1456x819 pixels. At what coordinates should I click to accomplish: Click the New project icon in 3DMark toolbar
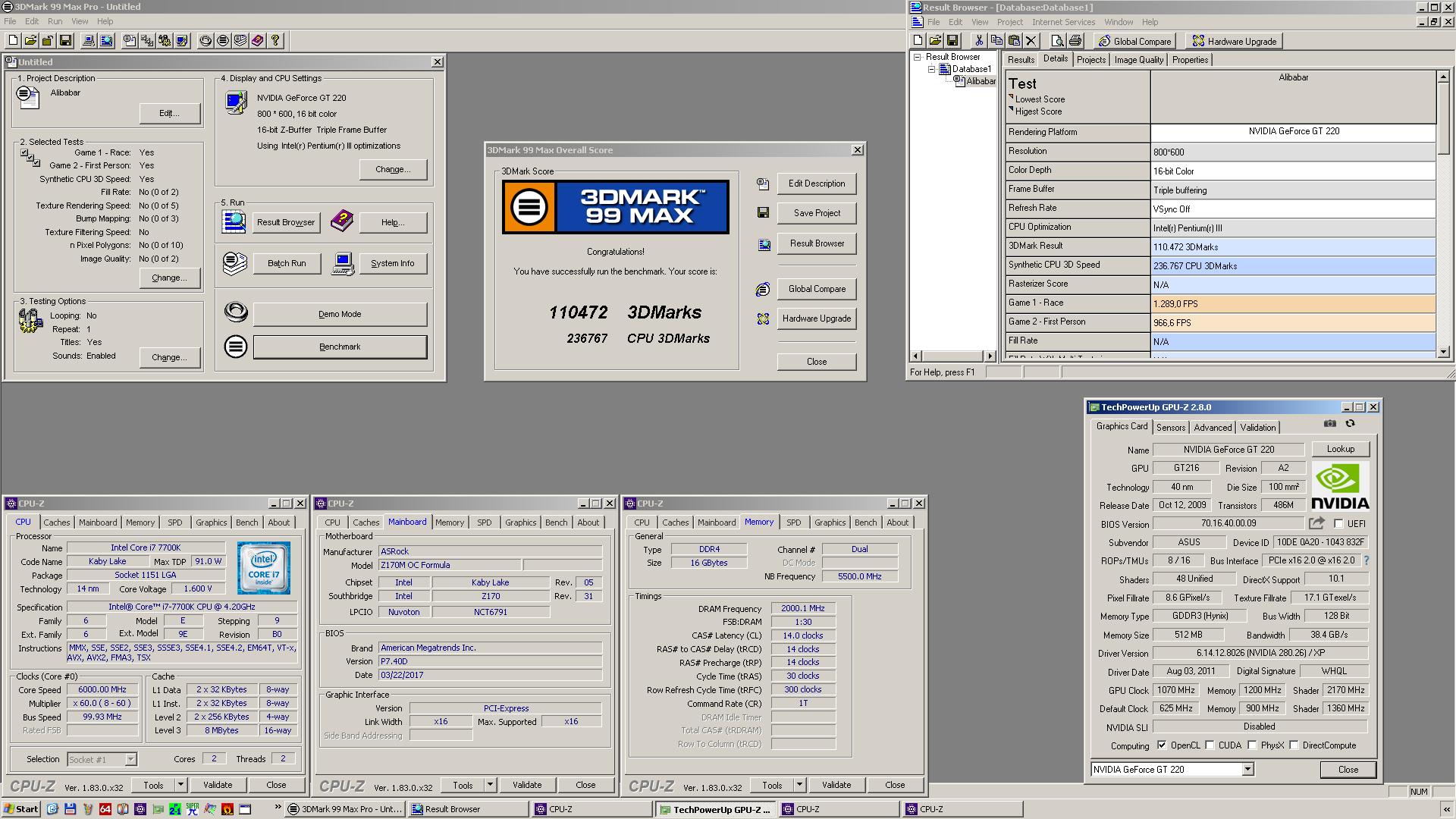click(x=13, y=41)
